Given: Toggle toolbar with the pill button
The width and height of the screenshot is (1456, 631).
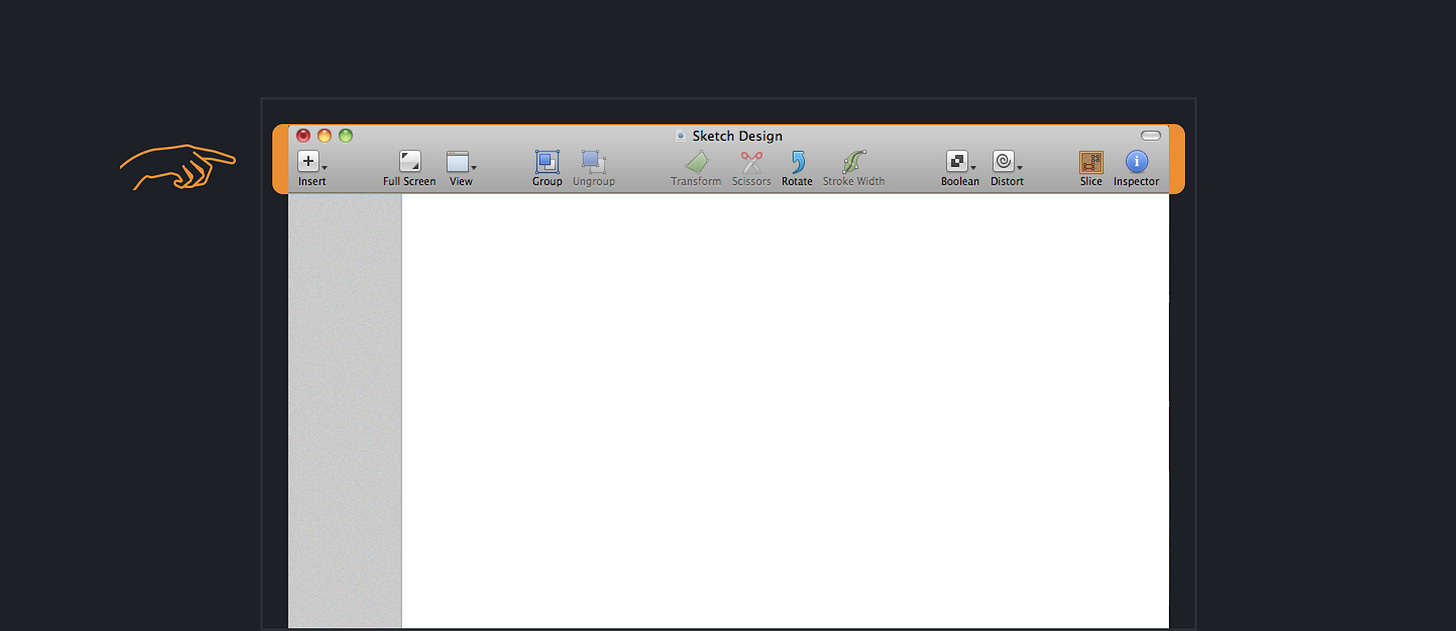Looking at the screenshot, I should pos(1151,135).
